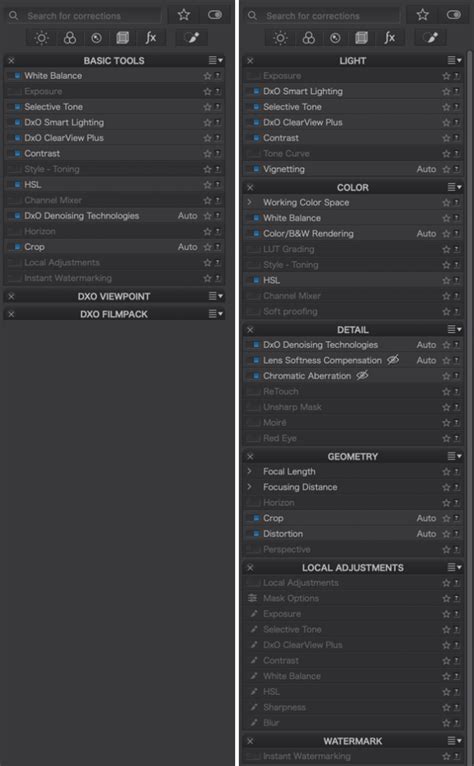Expand Focal Length chevron
This screenshot has height=766, width=474.
[250, 471]
